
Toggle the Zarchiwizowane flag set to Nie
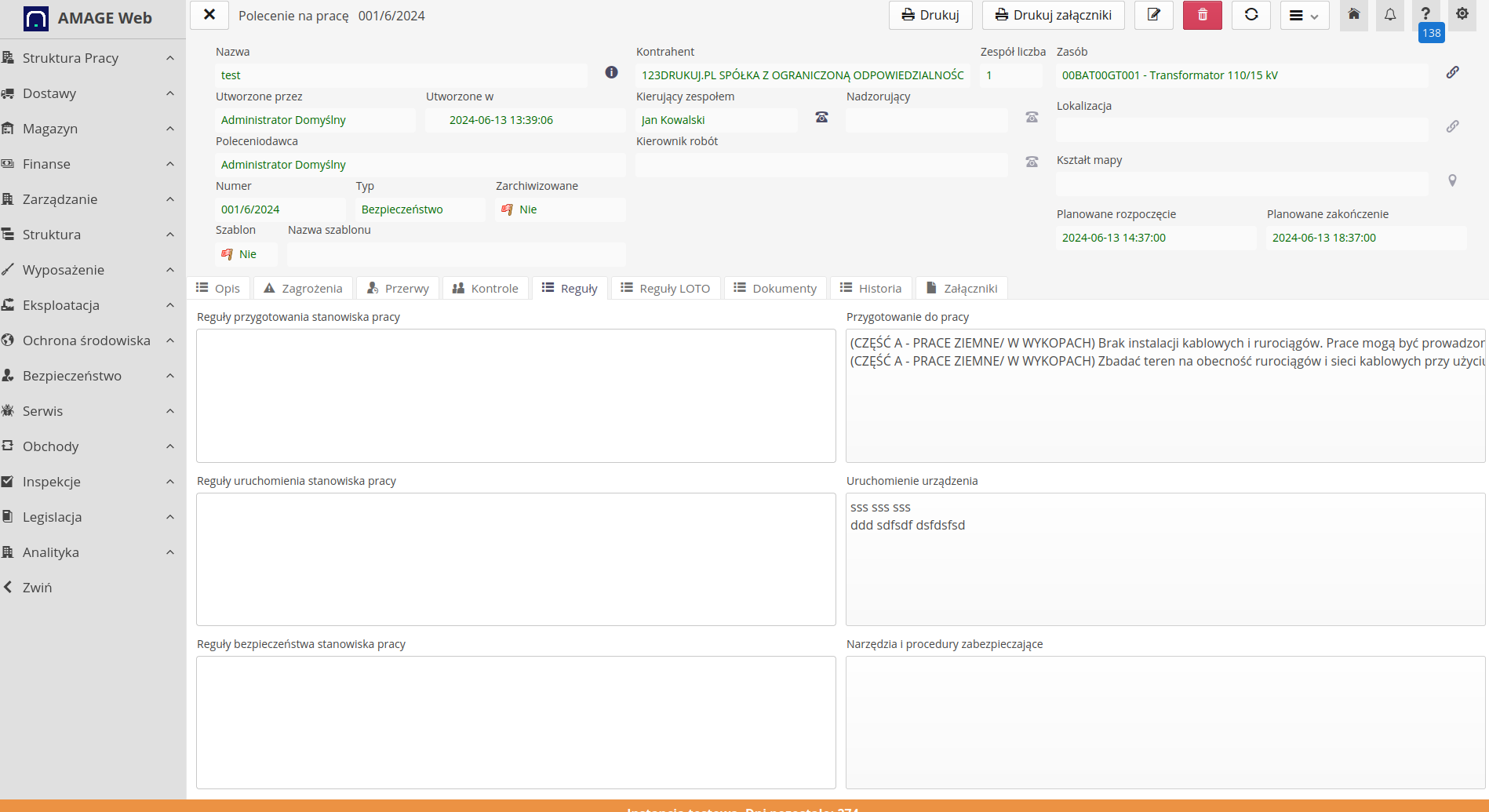519,209
